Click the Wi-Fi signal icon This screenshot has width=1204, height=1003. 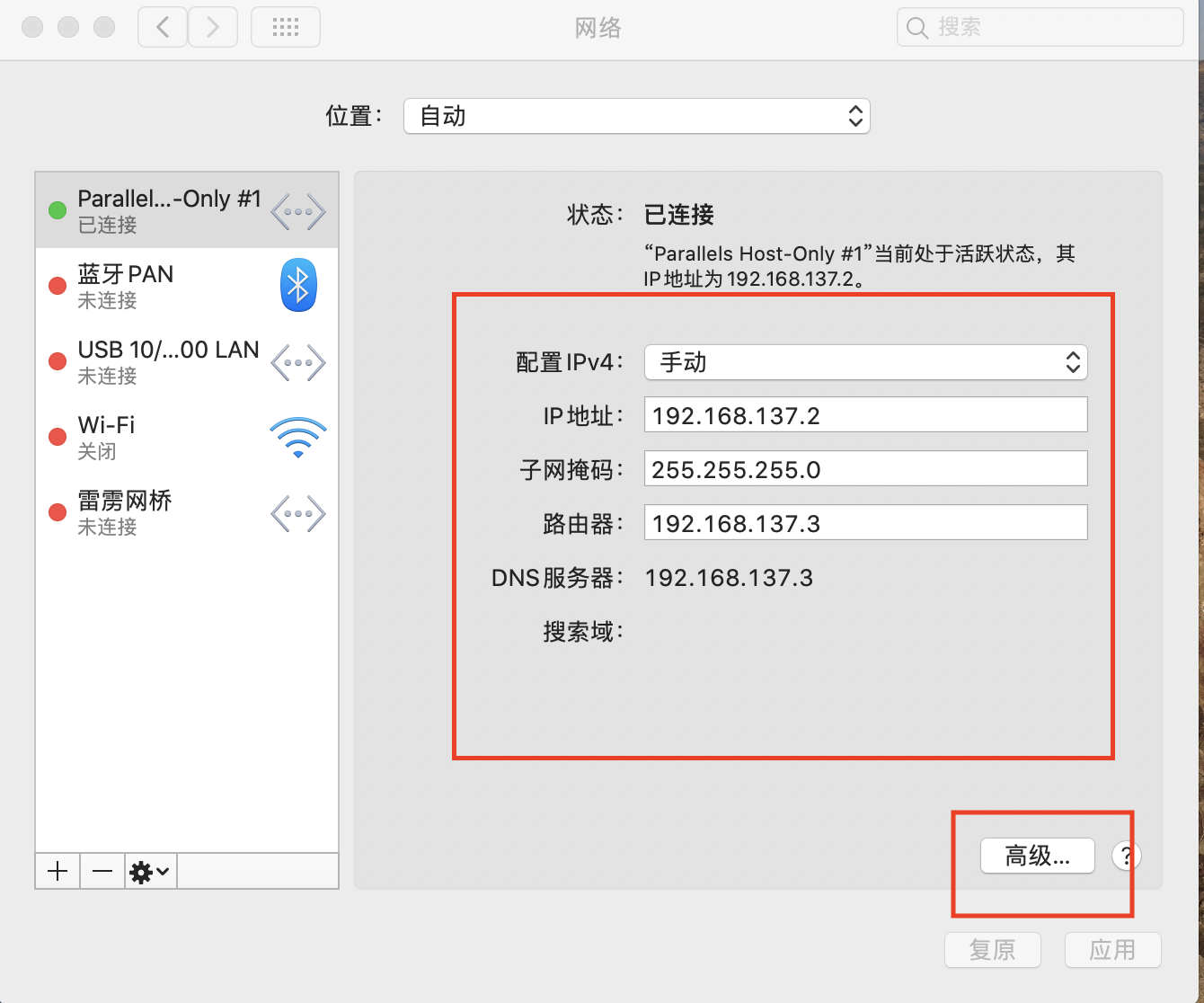[298, 438]
